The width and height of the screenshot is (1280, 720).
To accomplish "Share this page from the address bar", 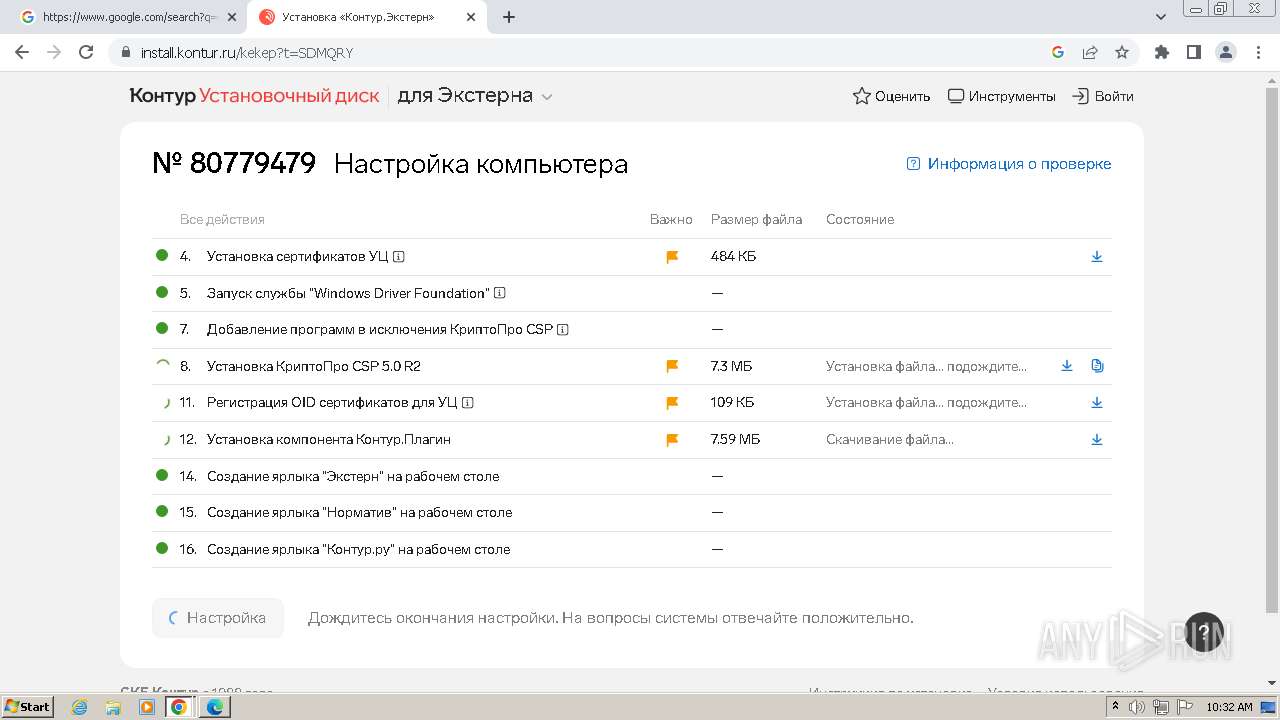I will tap(1090, 52).
